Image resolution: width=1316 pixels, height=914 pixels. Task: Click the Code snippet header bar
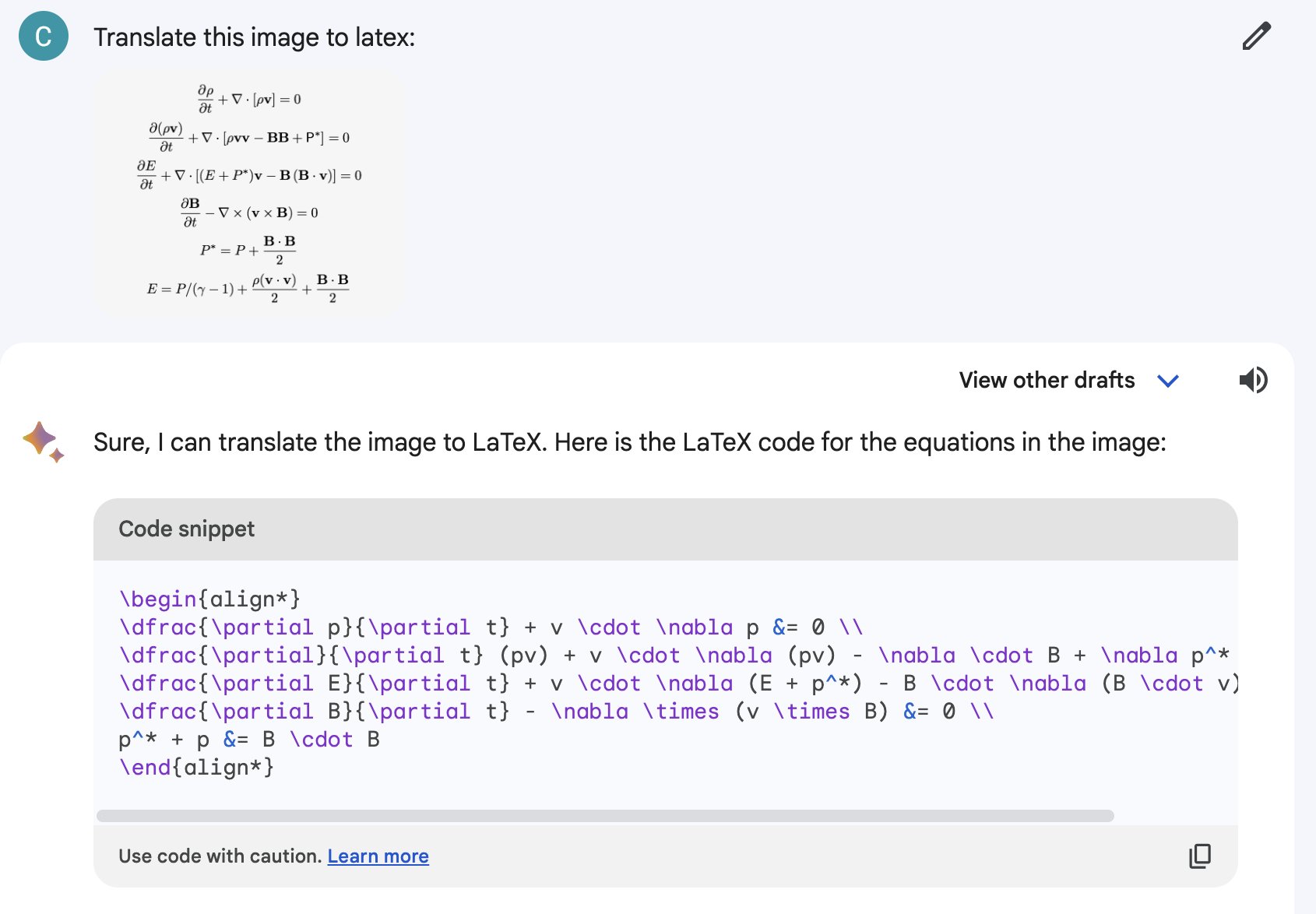tap(665, 529)
